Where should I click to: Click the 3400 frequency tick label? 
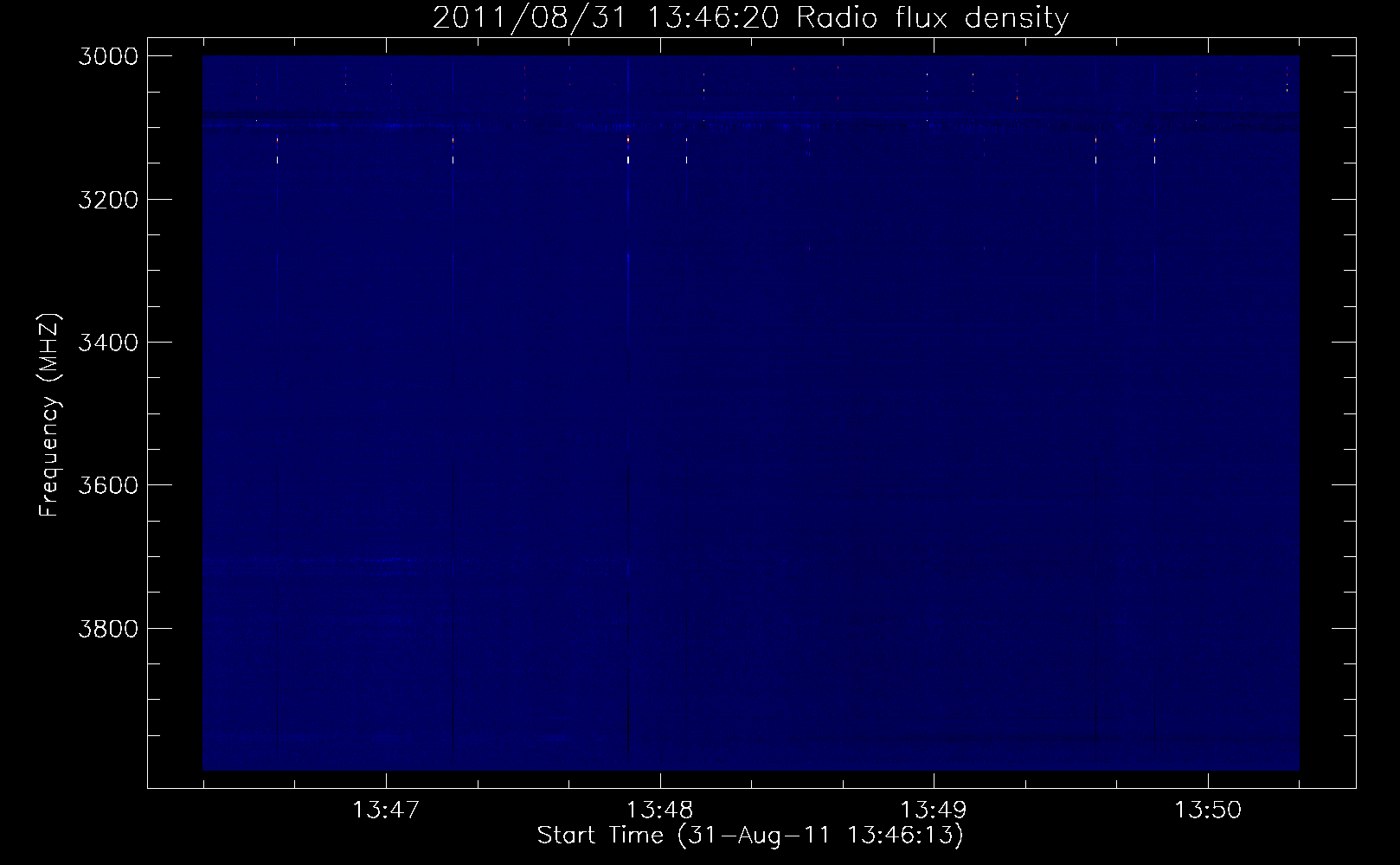[x=108, y=343]
